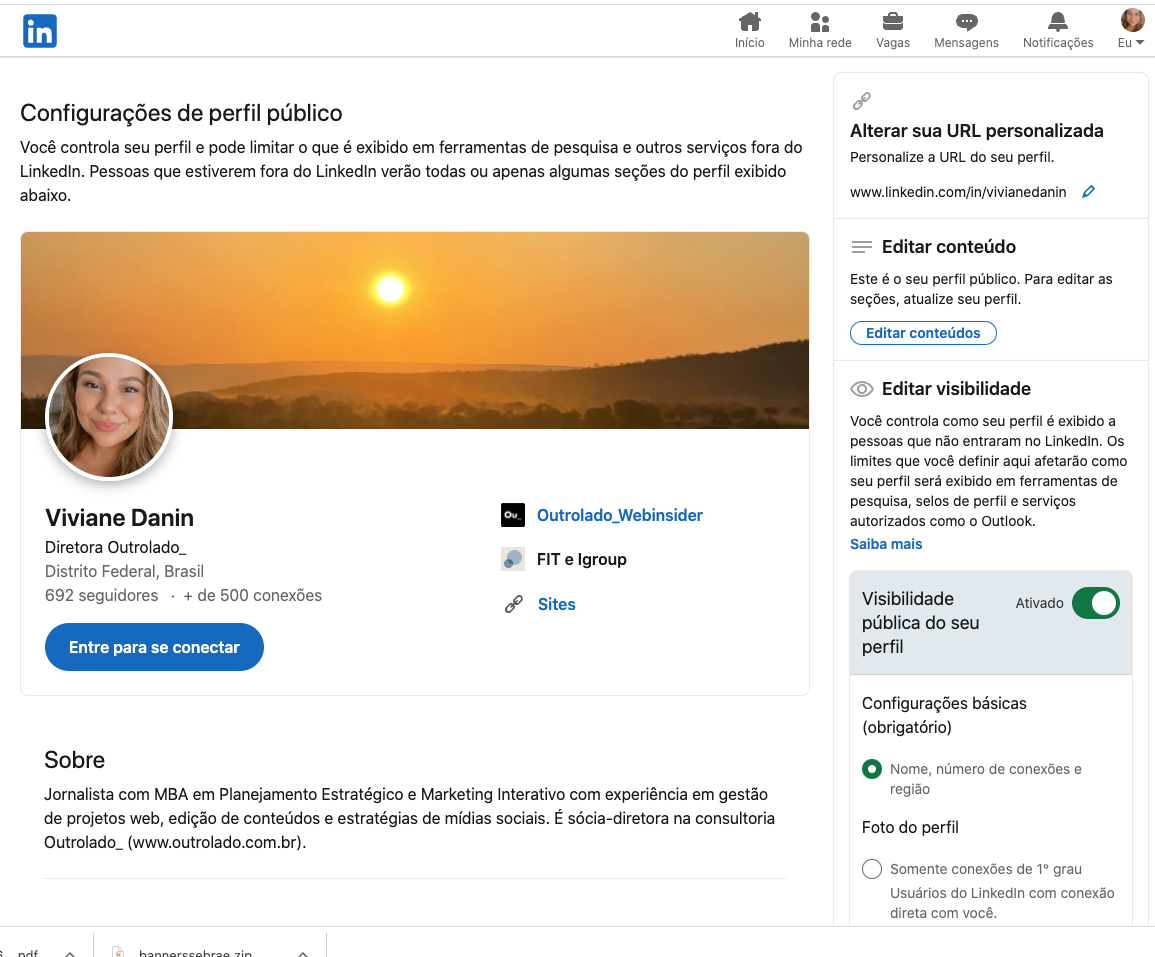1155x957 pixels.
Task: Expand the pdf download options chevron
Action: pos(70,951)
